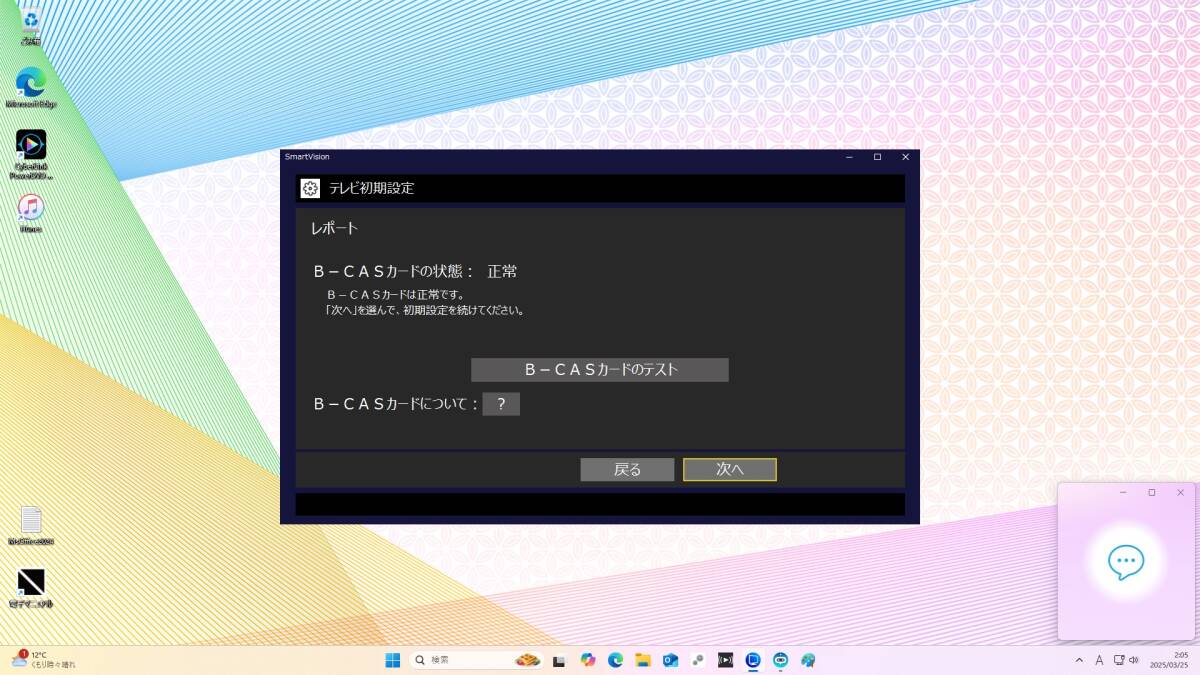1200x675 pixels.
Task: Maximize the SmartVision window
Action: coord(877,157)
